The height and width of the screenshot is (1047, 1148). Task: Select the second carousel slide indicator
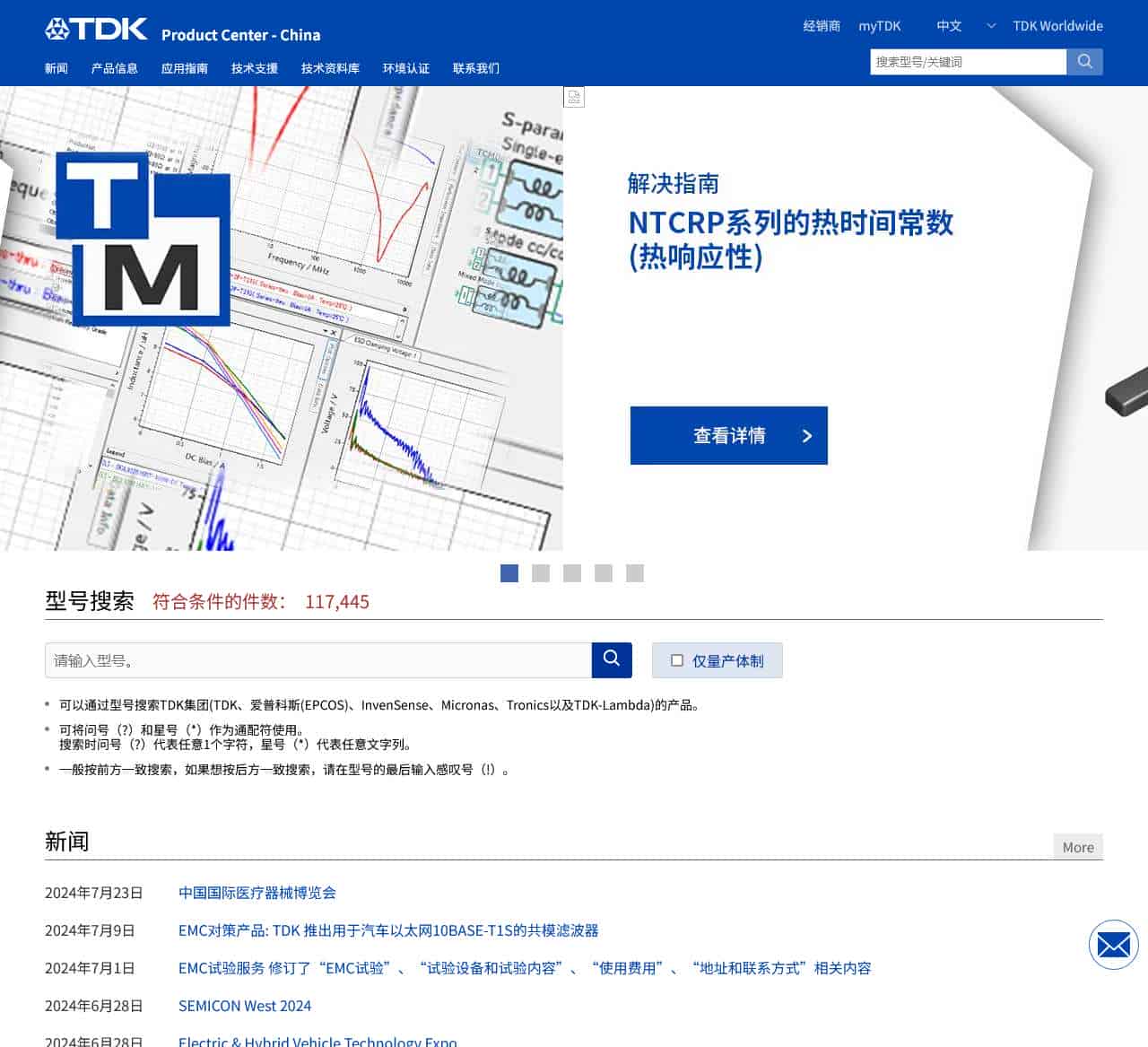pos(541,573)
